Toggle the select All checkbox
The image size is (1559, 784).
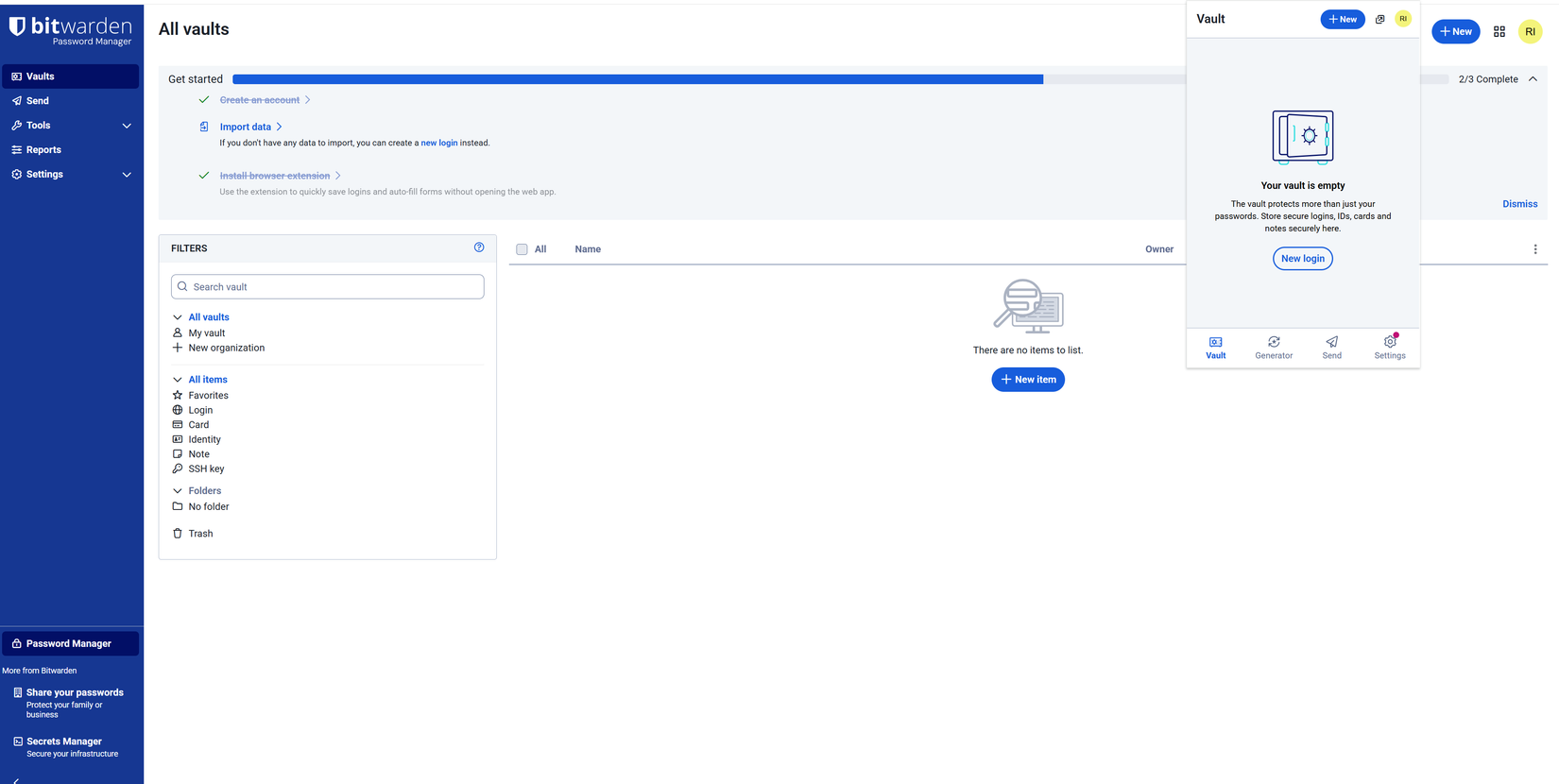[x=522, y=249]
